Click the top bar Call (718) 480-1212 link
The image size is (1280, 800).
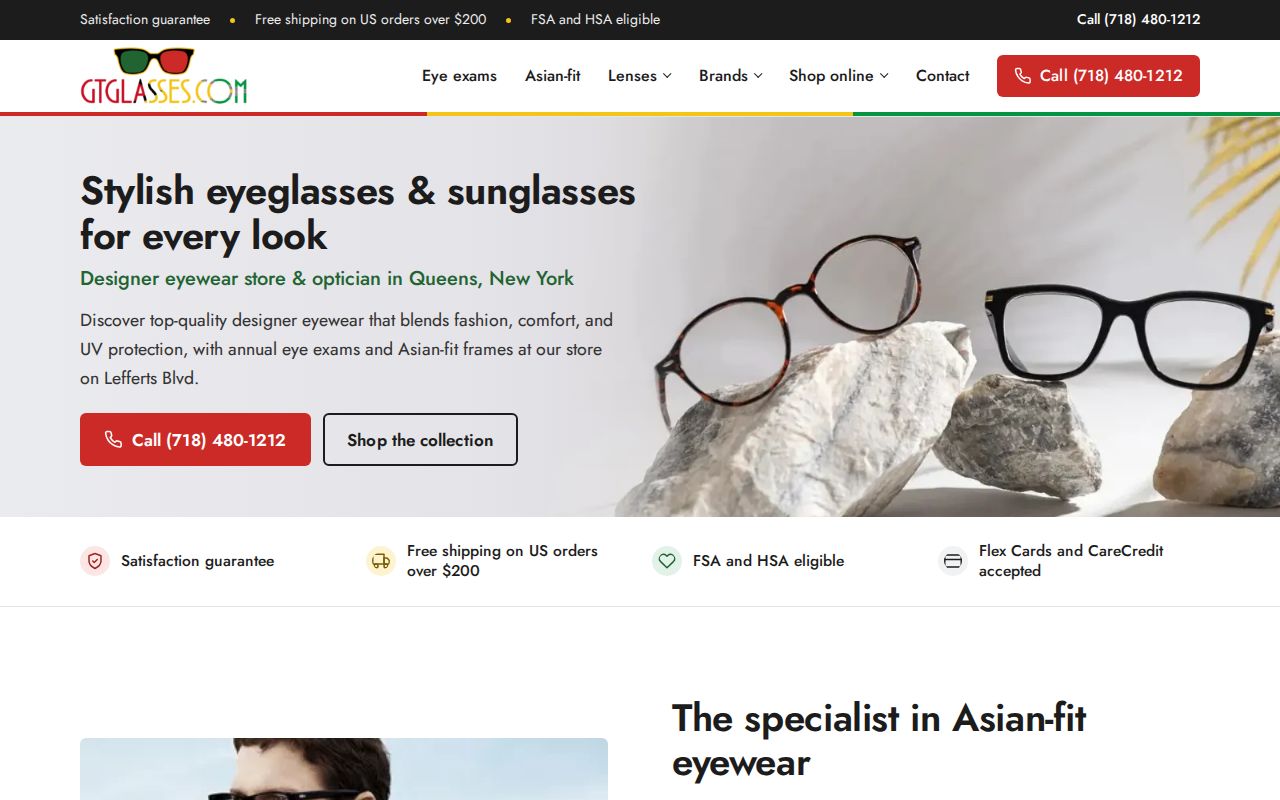pyautogui.click(x=1138, y=19)
